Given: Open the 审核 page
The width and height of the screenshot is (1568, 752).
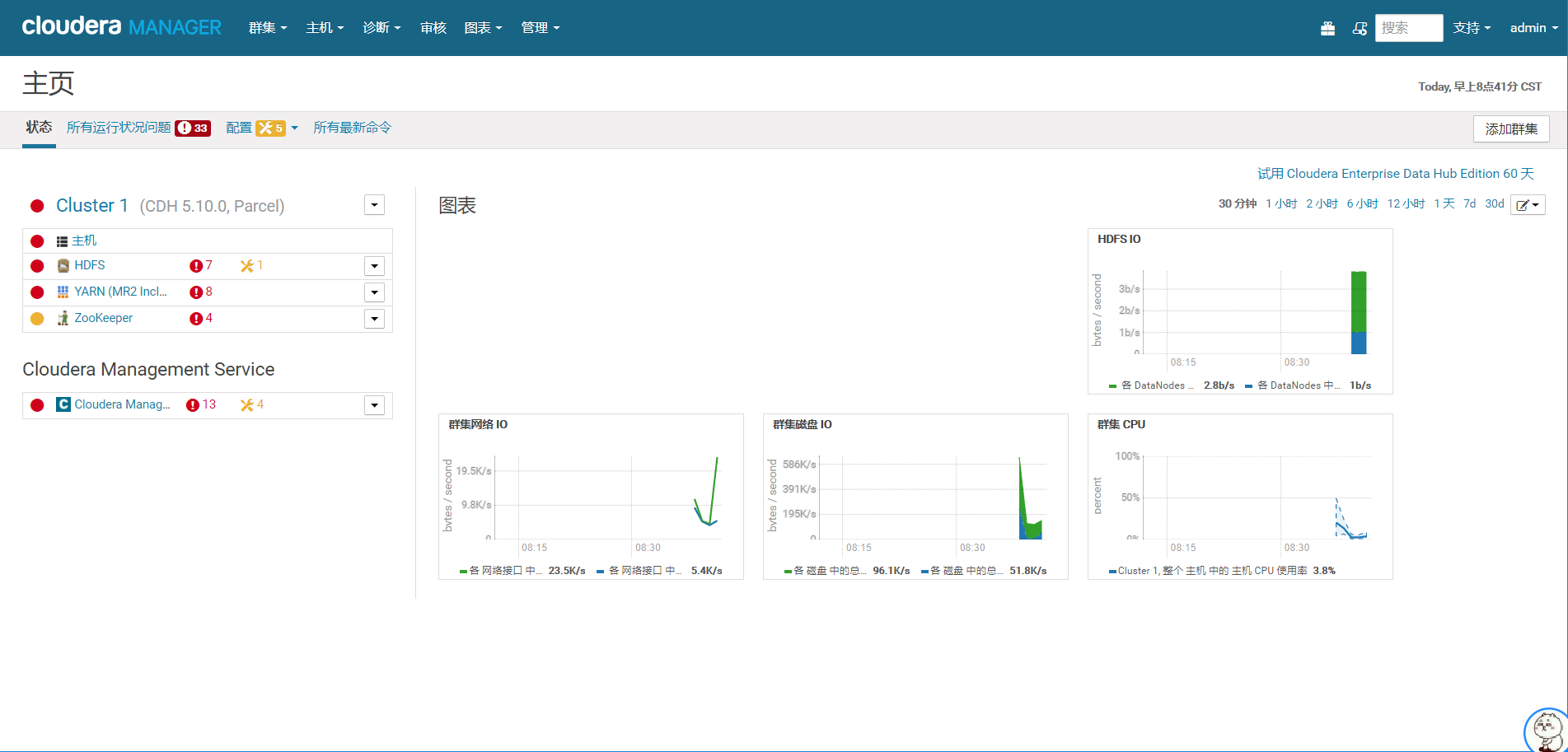Looking at the screenshot, I should pos(433,28).
